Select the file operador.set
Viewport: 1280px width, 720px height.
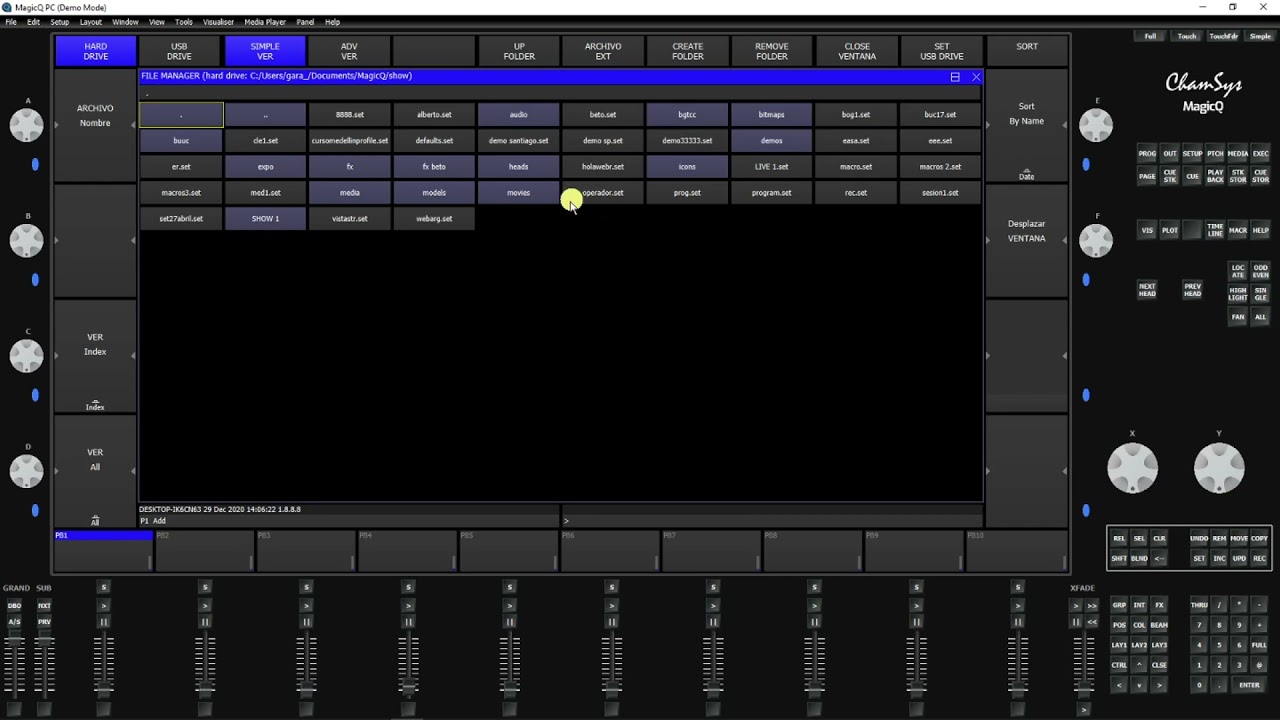[x=603, y=193]
